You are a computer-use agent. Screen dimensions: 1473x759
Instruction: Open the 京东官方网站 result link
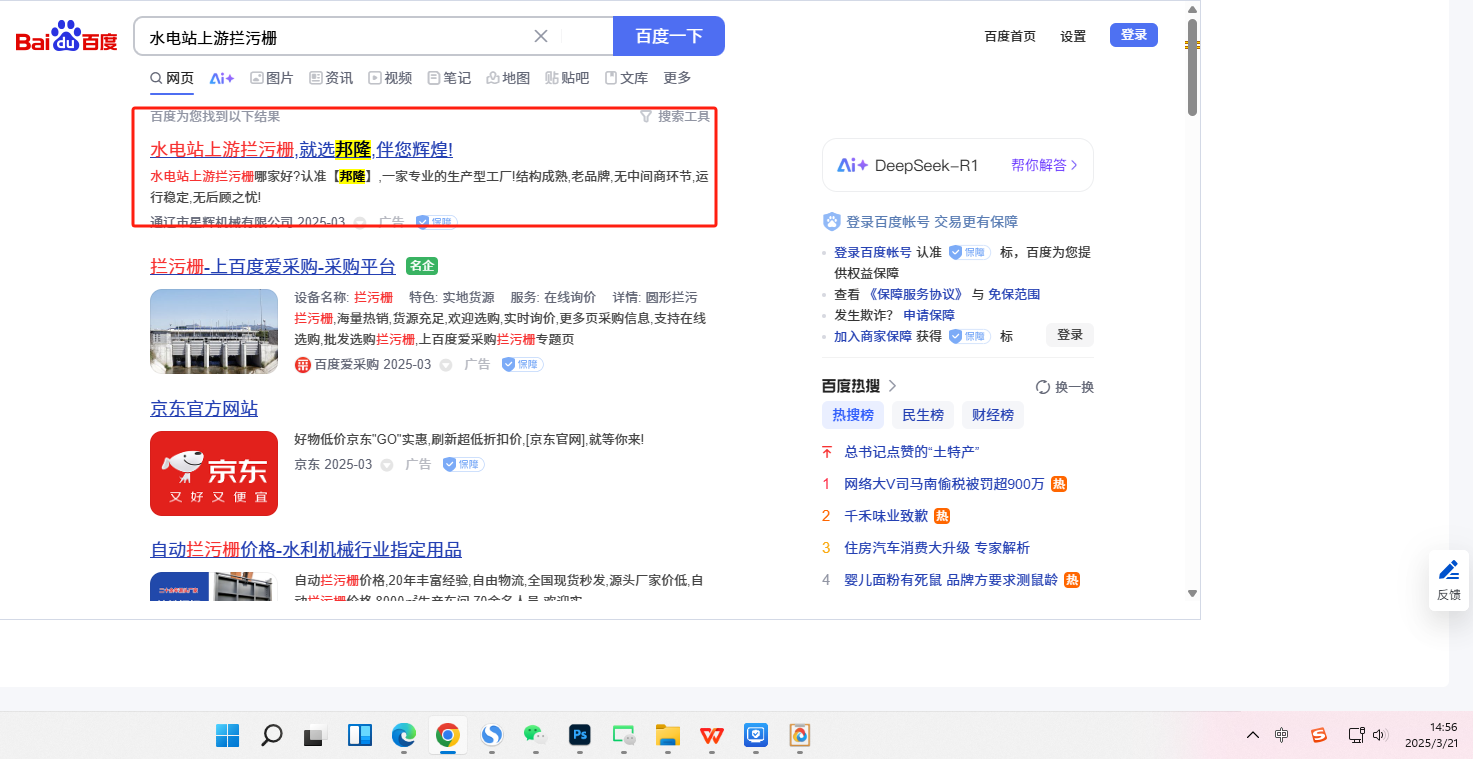click(x=204, y=409)
